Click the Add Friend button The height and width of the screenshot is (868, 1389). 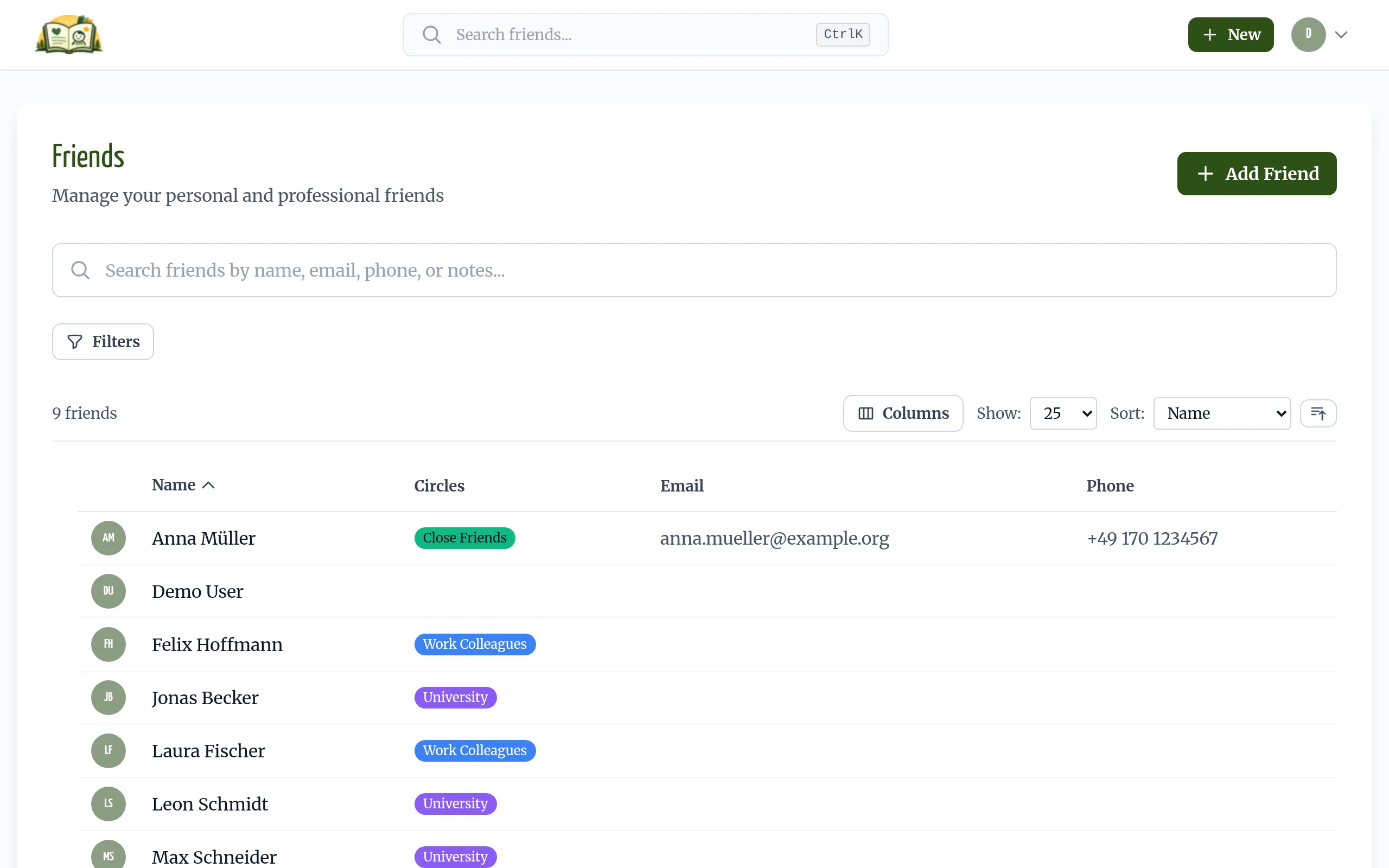tap(1257, 174)
